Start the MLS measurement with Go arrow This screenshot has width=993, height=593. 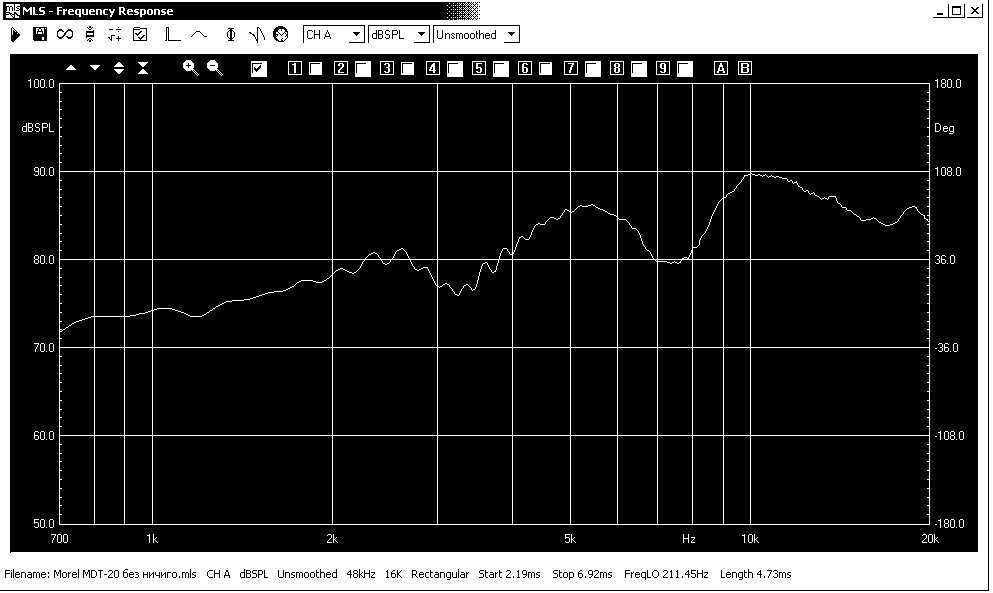(x=15, y=35)
